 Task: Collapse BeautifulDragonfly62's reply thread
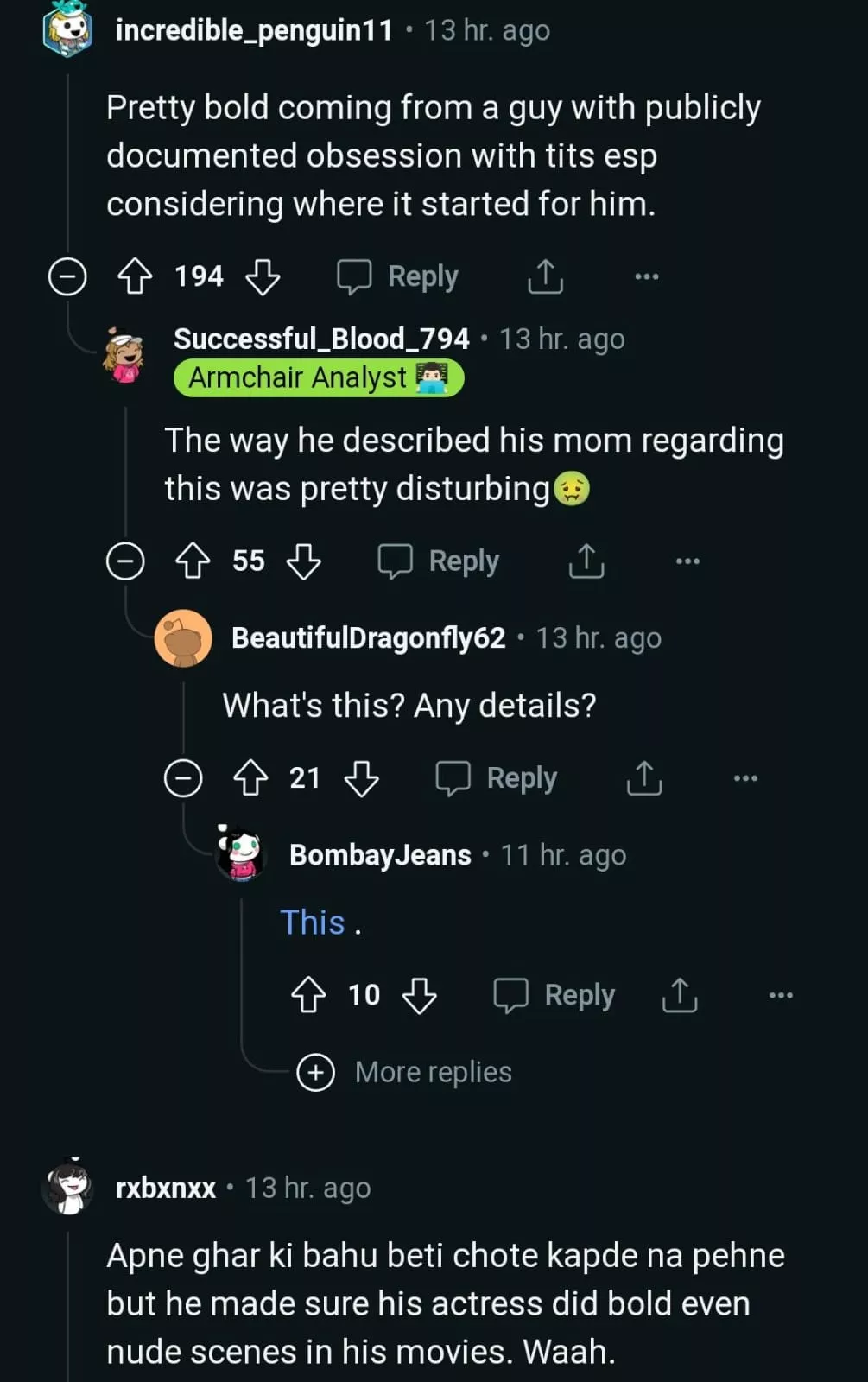183,778
